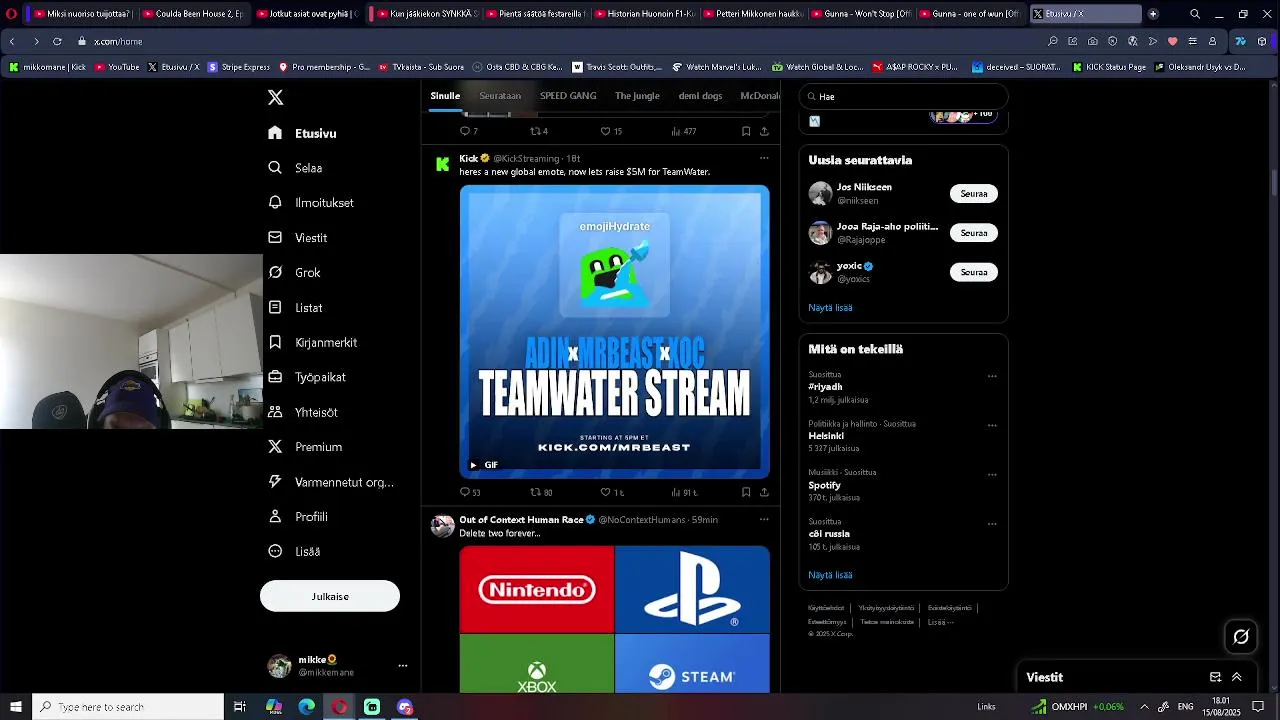
Task: Click the browser address bar
Action: (x=560, y=41)
